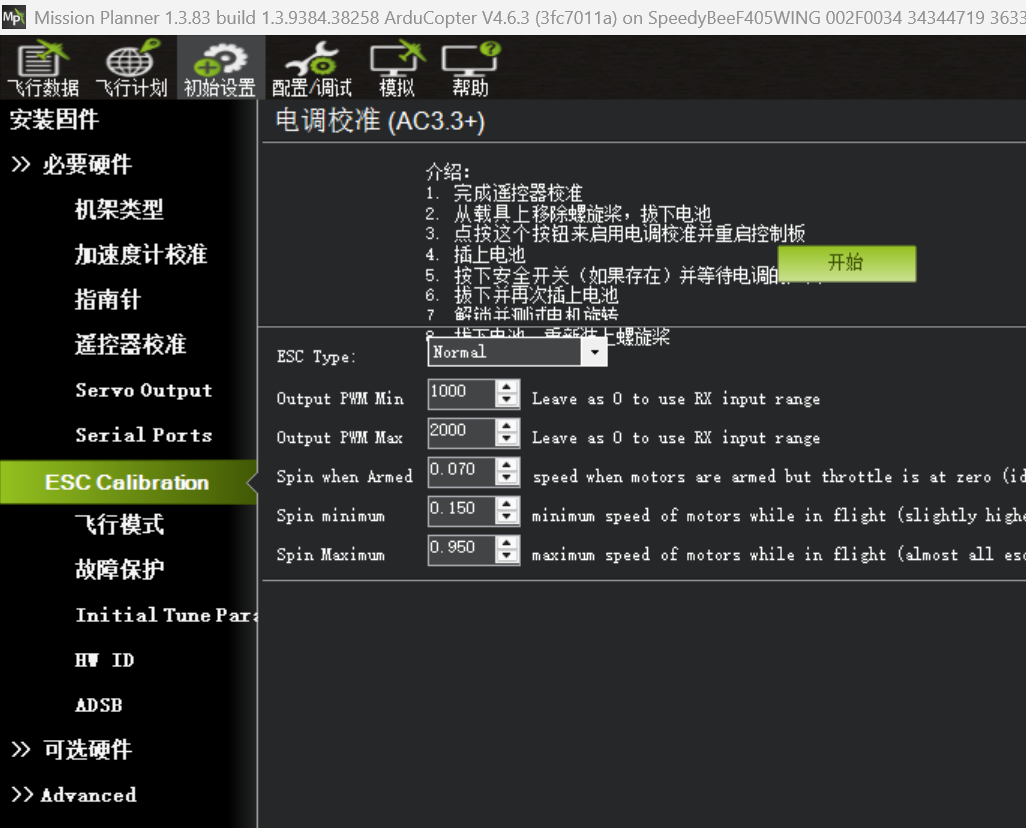Viewport: 1026px width, 828px height.
Task: Decrease Spin when Armed with down arrow
Action: pyautogui.click(x=506, y=478)
